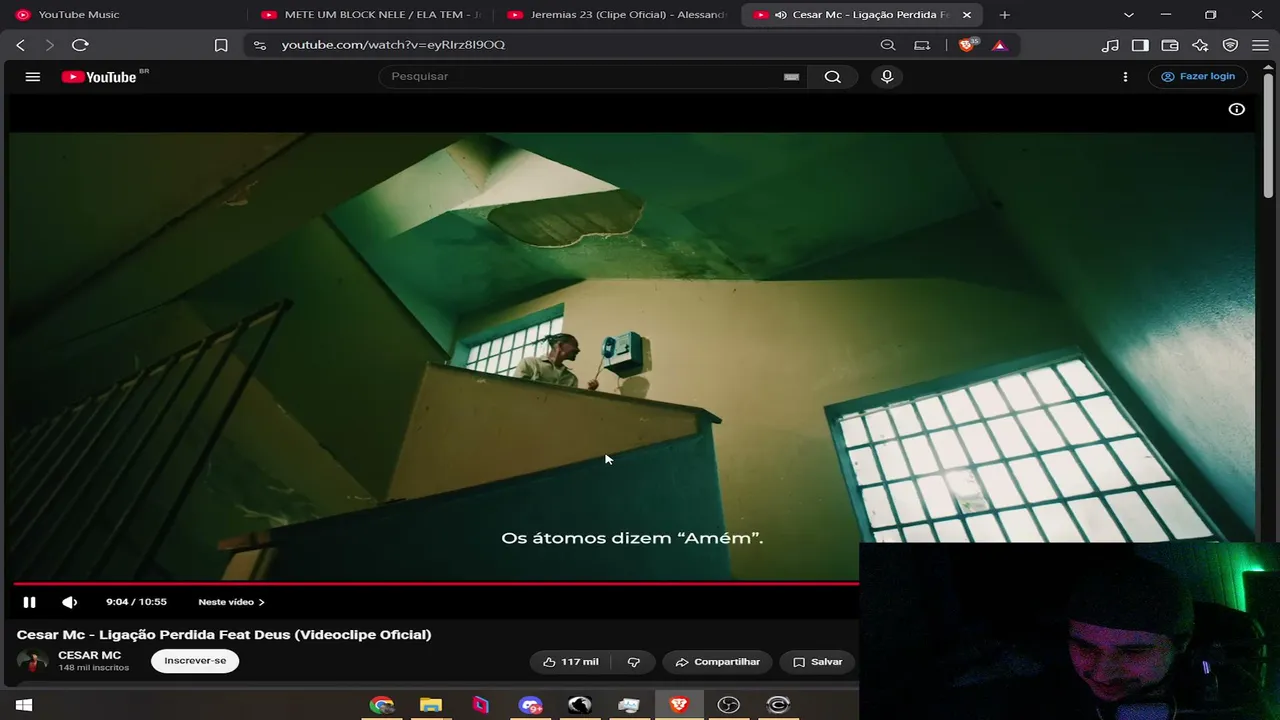Open the media control music-note icon
The image size is (1280, 720).
point(1110,45)
